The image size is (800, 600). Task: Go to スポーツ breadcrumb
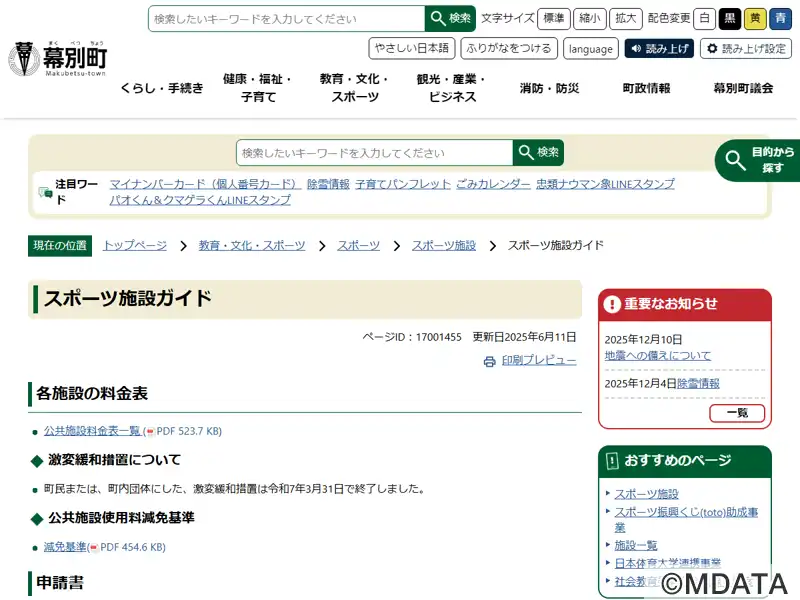359,245
